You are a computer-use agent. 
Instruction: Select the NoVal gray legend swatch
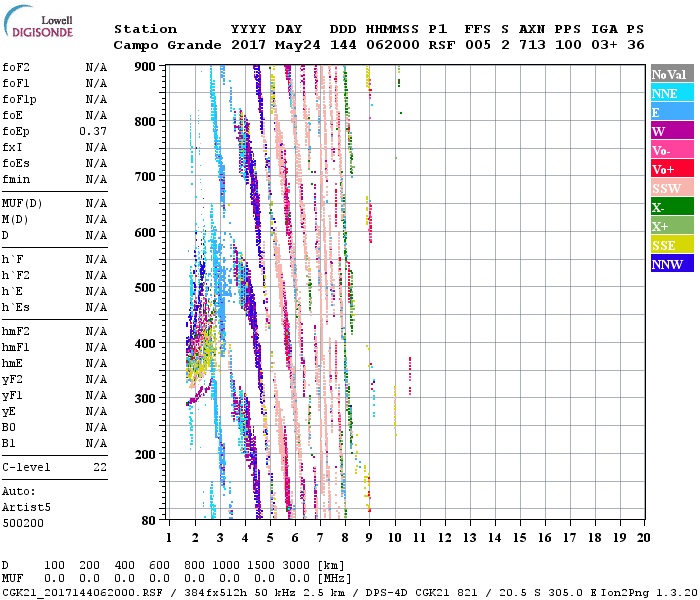pyautogui.click(x=672, y=74)
